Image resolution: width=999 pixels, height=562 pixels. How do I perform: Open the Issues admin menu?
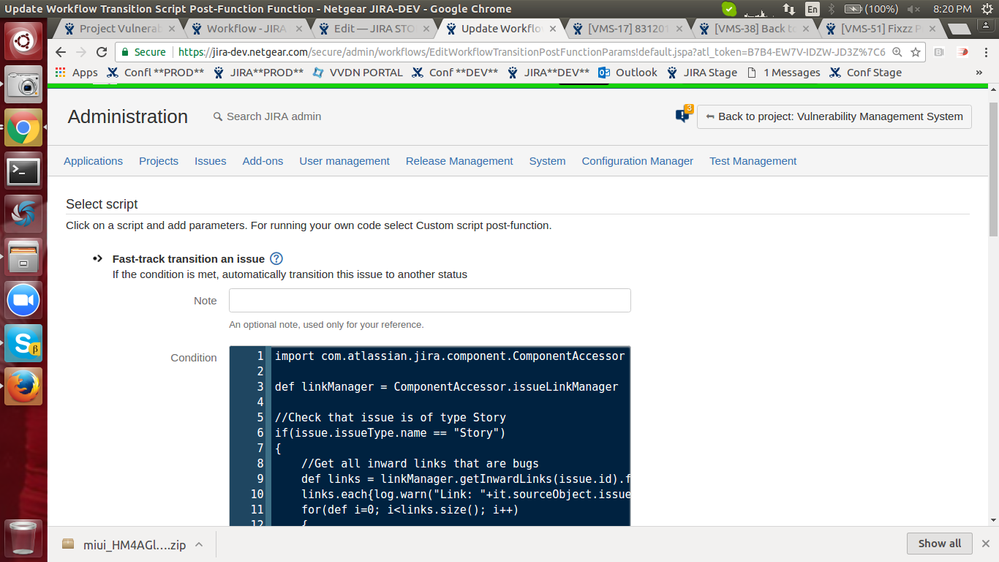(x=210, y=161)
